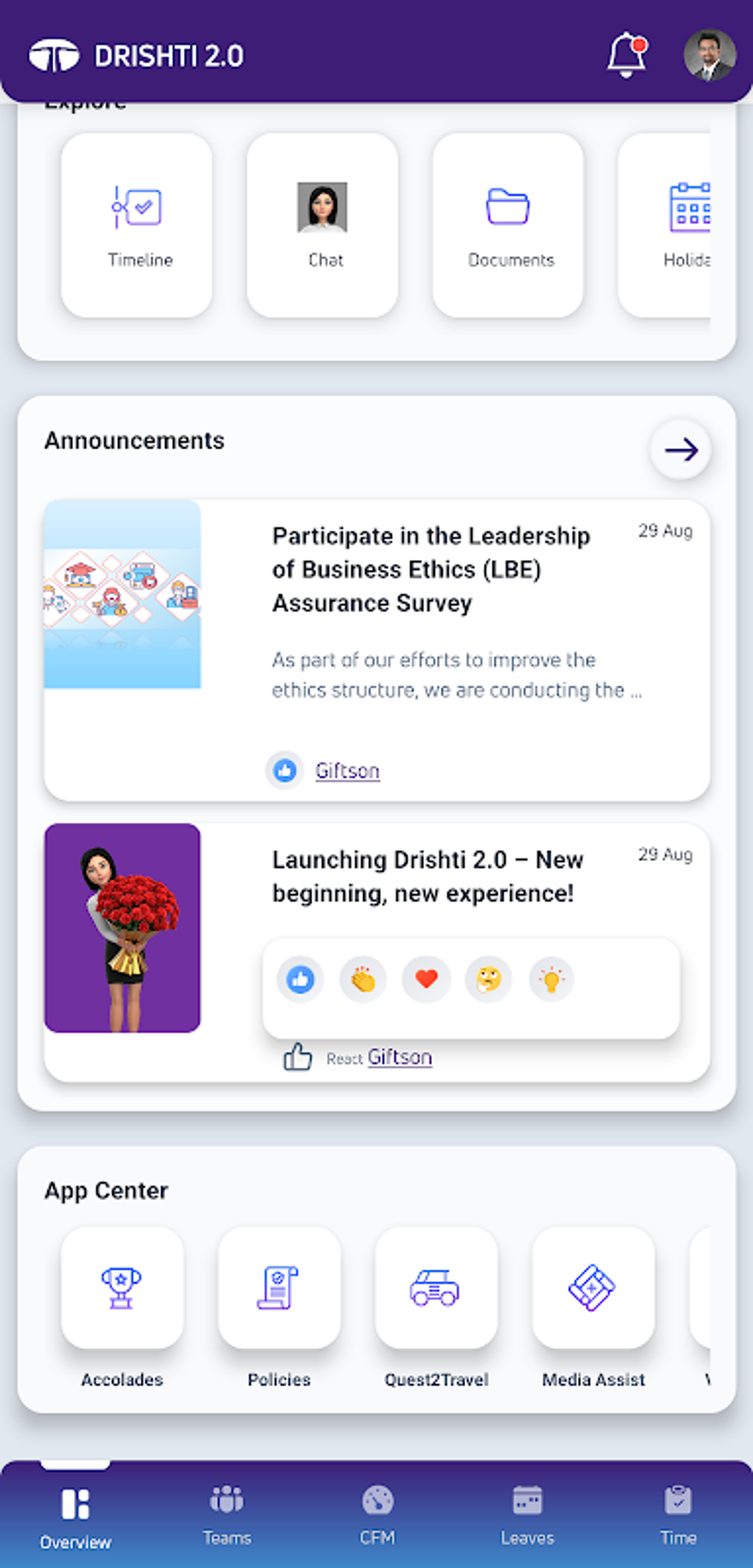
Task: Launch the Quest2Travel app
Action: pyautogui.click(x=436, y=1288)
